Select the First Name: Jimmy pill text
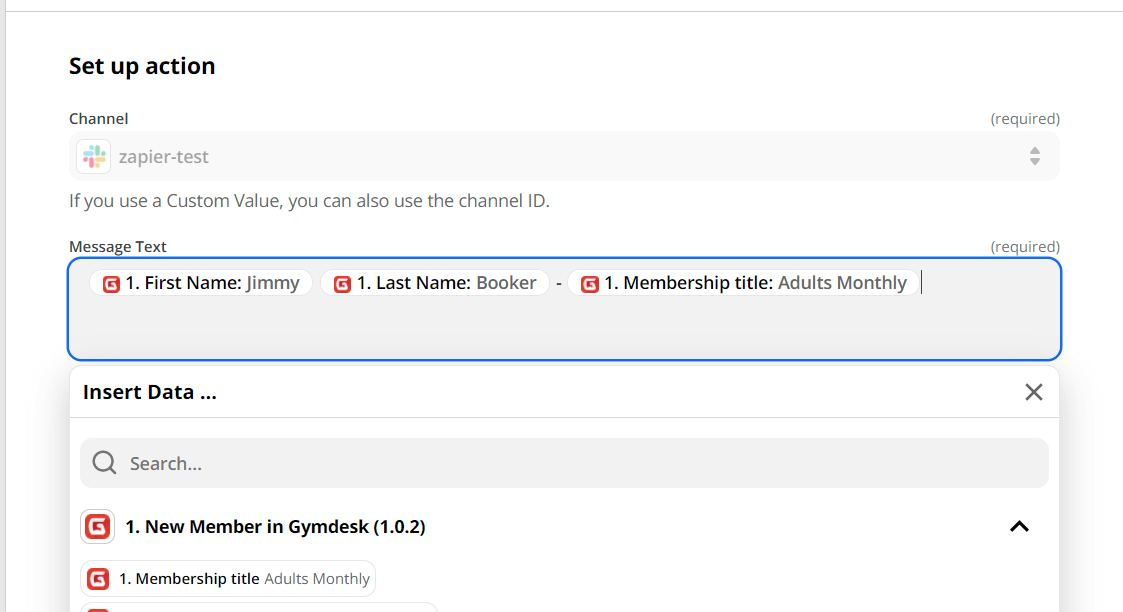 (x=212, y=283)
